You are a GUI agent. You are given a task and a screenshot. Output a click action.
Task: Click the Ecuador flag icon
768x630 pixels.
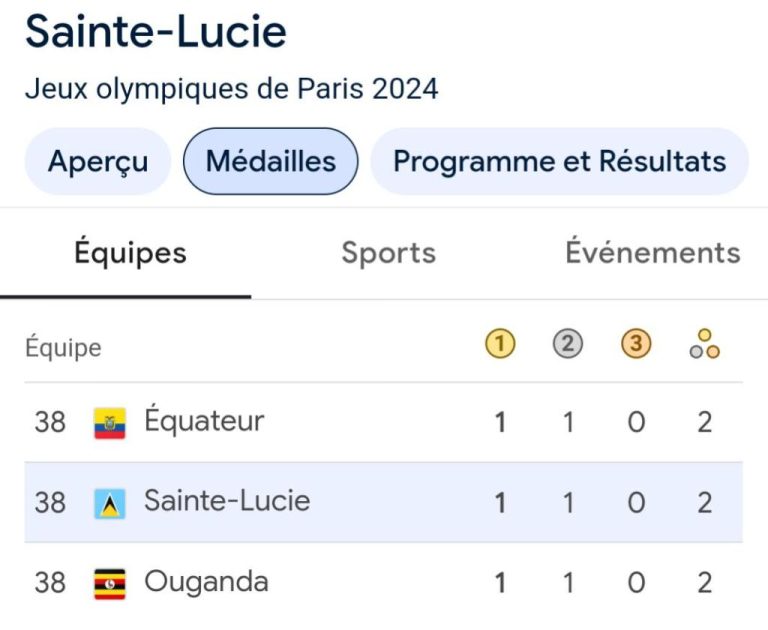coord(110,423)
